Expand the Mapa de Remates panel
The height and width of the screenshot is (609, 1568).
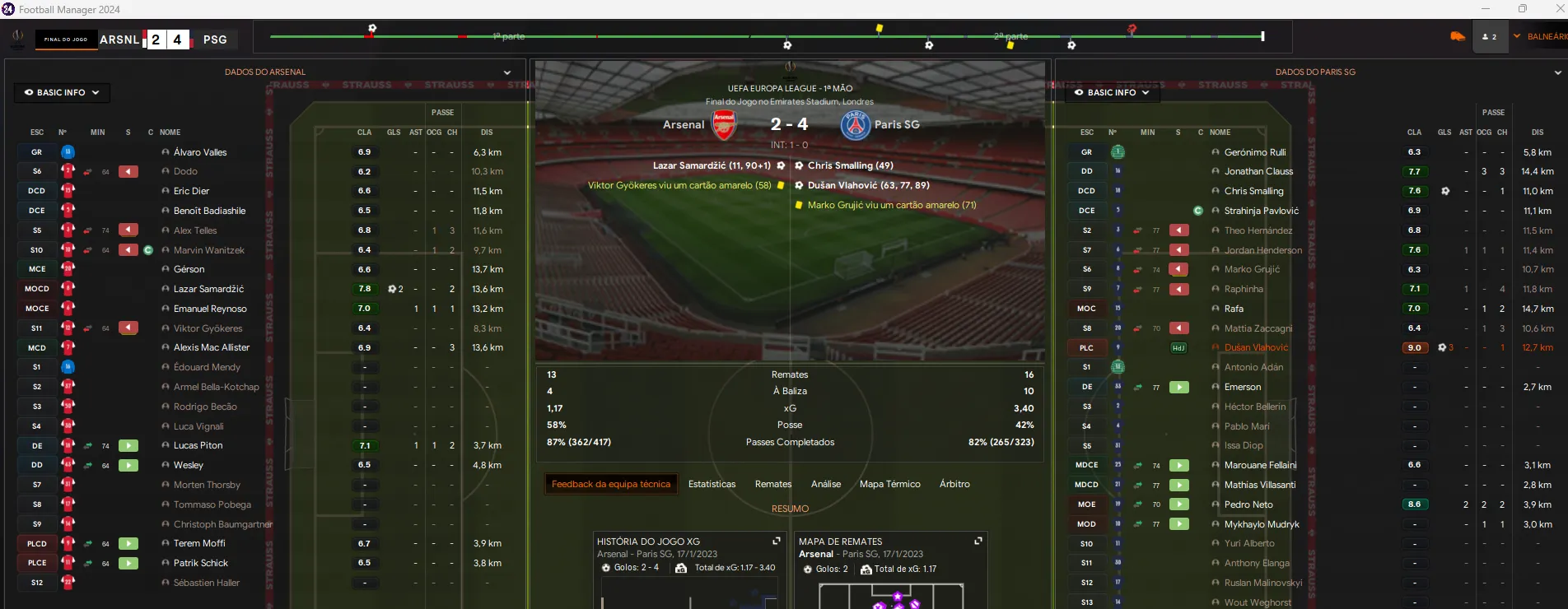[x=978, y=542]
